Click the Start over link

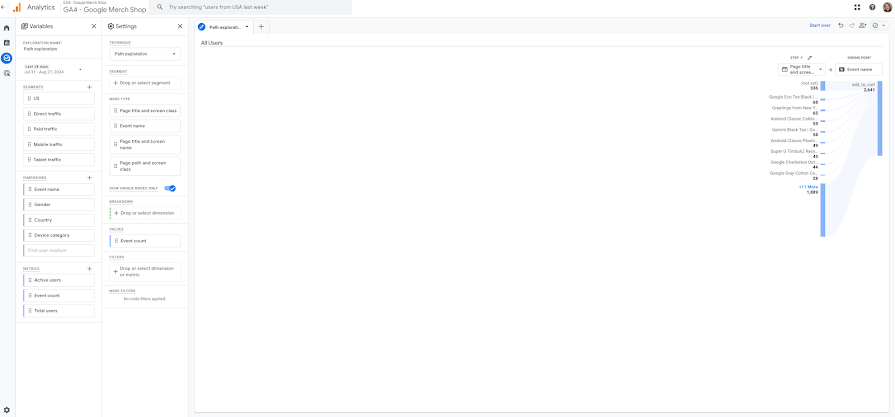pyautogui.click(x=820, y=26)
